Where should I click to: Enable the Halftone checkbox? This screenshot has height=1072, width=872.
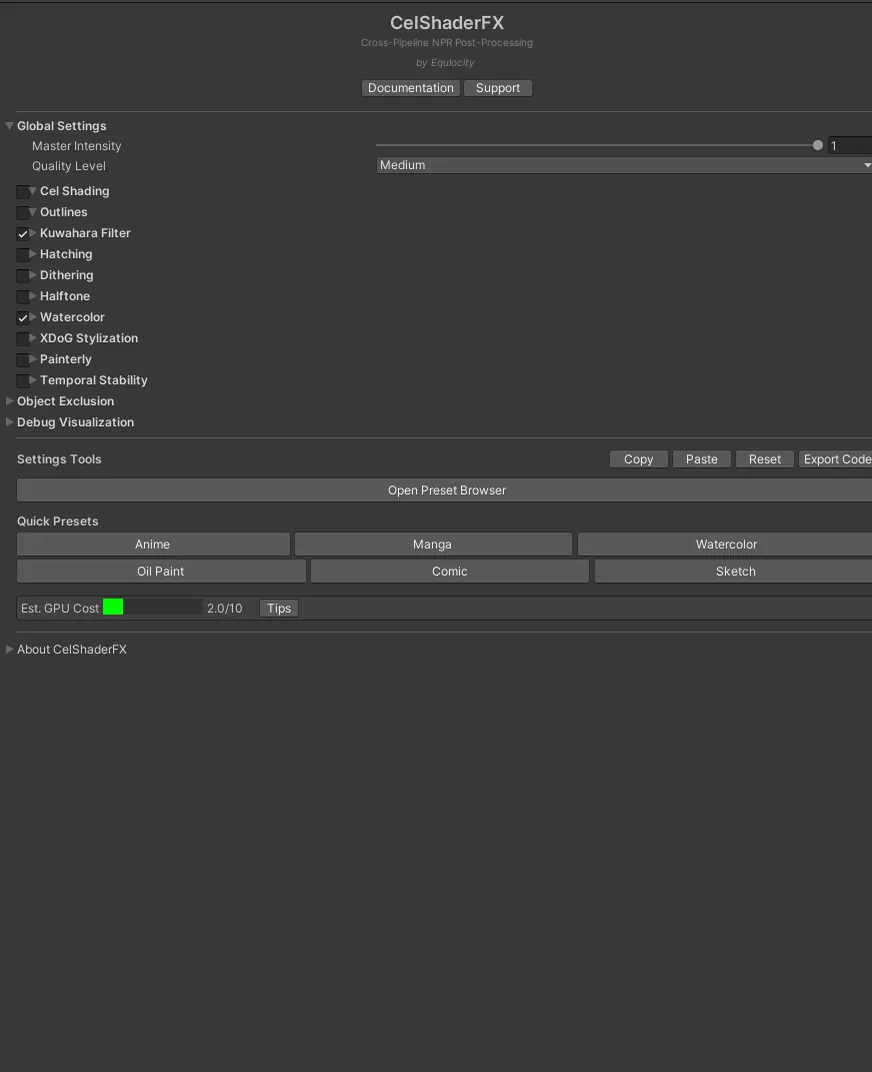point(23,297)
